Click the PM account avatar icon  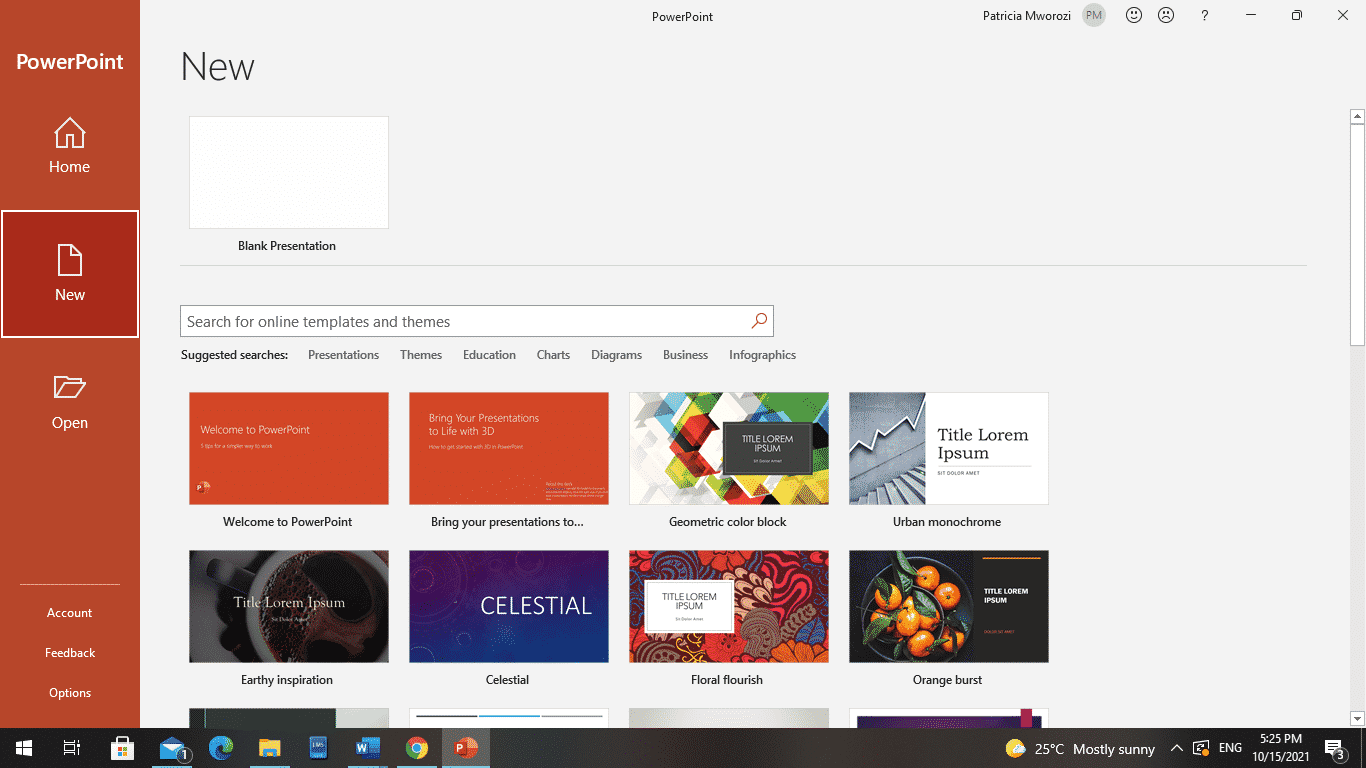pyautogui.click(x=1093, y=15)
